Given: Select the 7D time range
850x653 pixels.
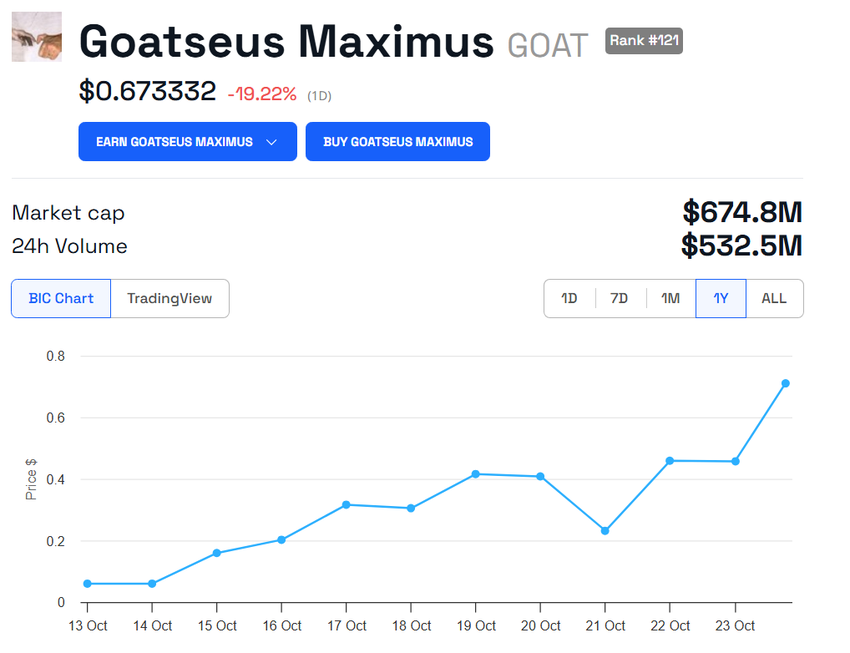Looking at the screenshot, I should click(x=620, y=299).
